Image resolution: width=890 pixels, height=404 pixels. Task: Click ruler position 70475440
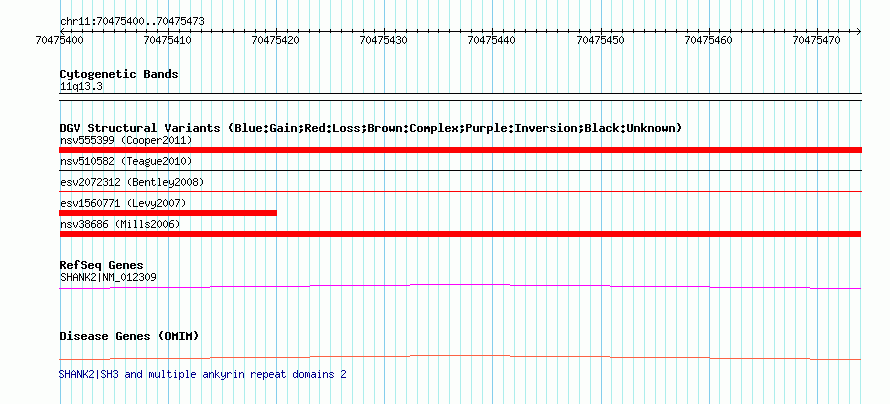(492, 40)
